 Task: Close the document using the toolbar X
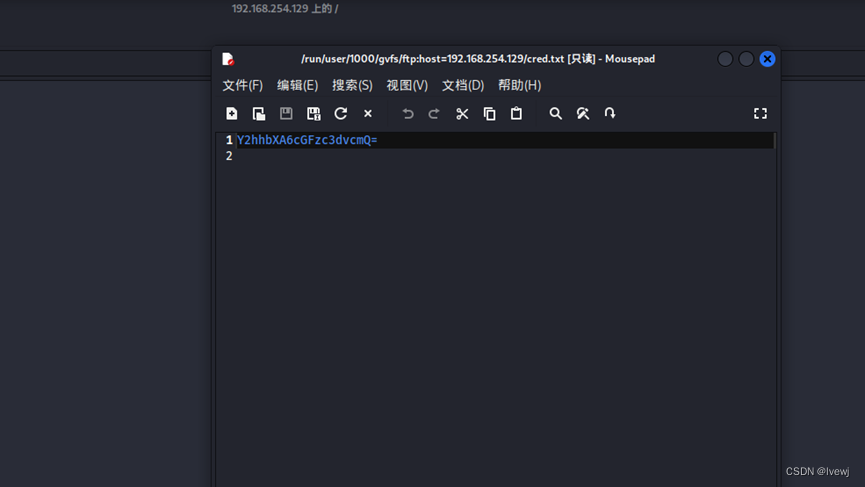[368, 114]
